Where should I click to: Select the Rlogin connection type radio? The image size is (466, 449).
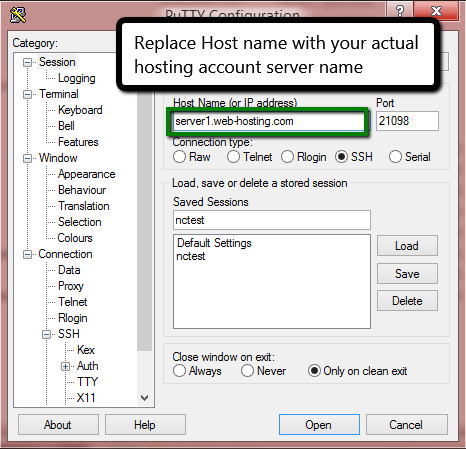(287, 157)
